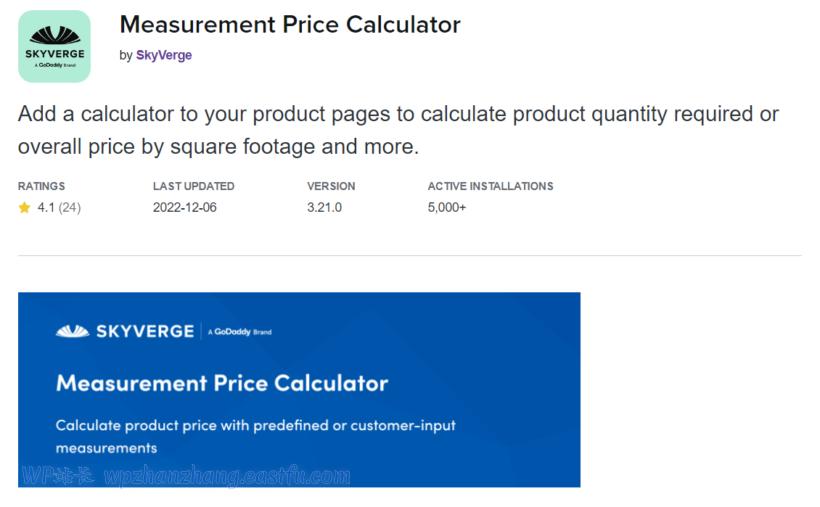Click the VERSION label

[331, 186]
